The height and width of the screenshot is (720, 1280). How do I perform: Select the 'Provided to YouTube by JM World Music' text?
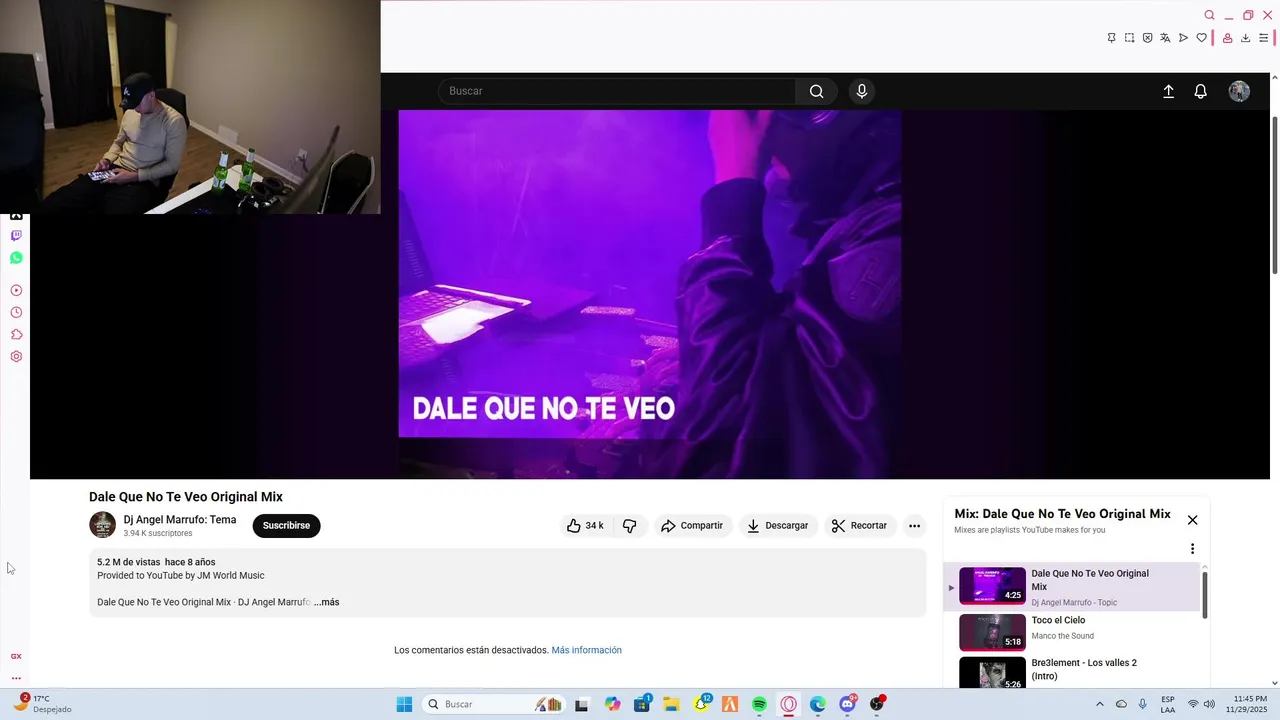pyautogui.click(x=181, y=576)
